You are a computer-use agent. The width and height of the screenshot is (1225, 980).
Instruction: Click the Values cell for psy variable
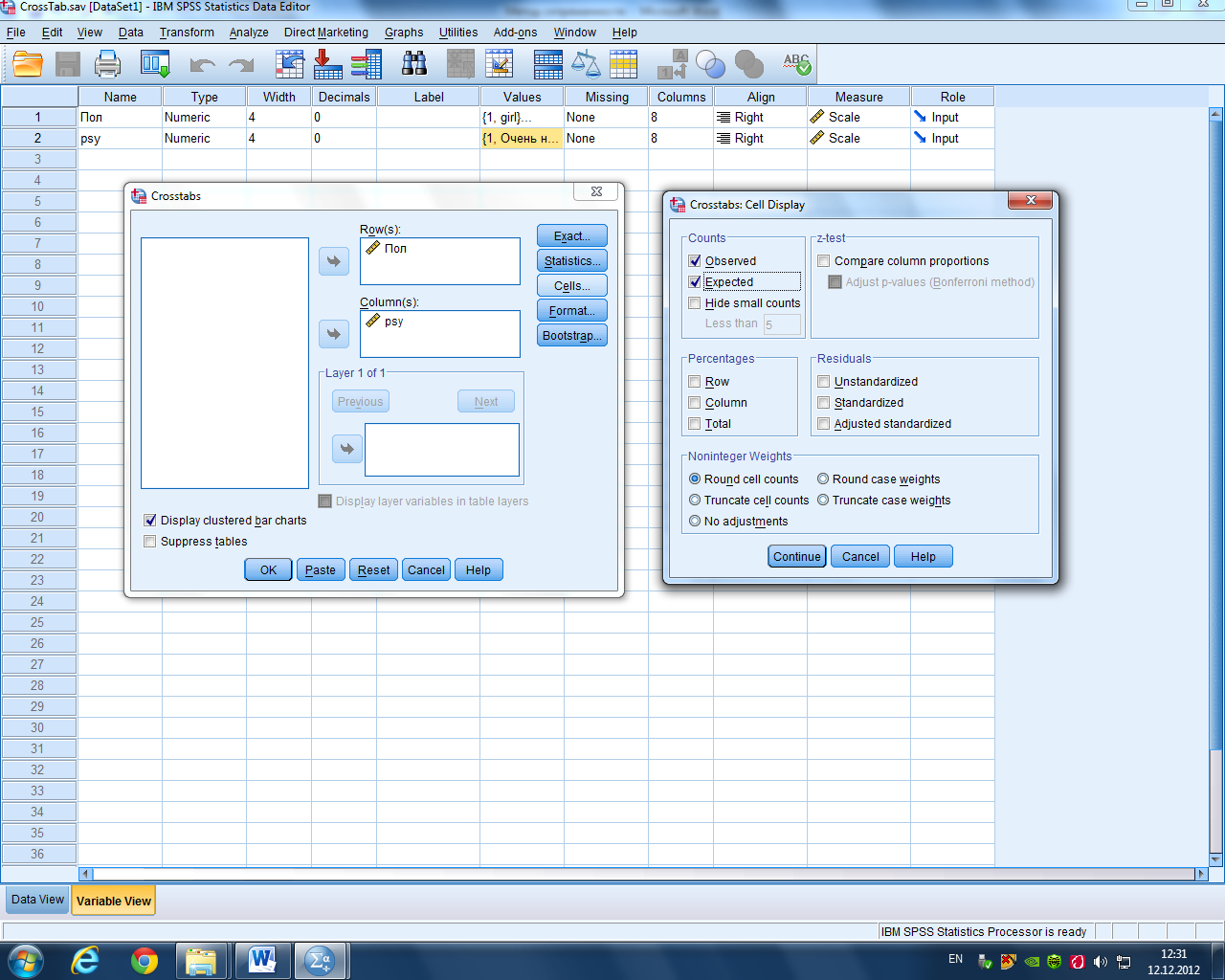521,139
